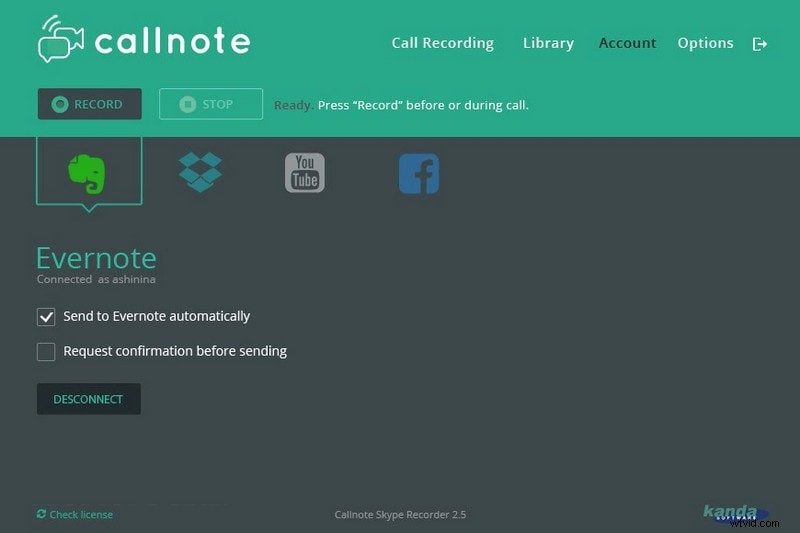This screenshot has width=800, height=533.
Task: Switch to the Account tab
Action: (x=627, y=43)
